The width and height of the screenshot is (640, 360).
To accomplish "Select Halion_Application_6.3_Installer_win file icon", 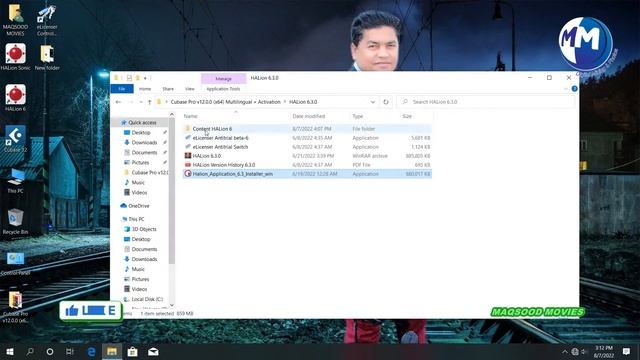I will pyautogui.click(x=188, y=174).
